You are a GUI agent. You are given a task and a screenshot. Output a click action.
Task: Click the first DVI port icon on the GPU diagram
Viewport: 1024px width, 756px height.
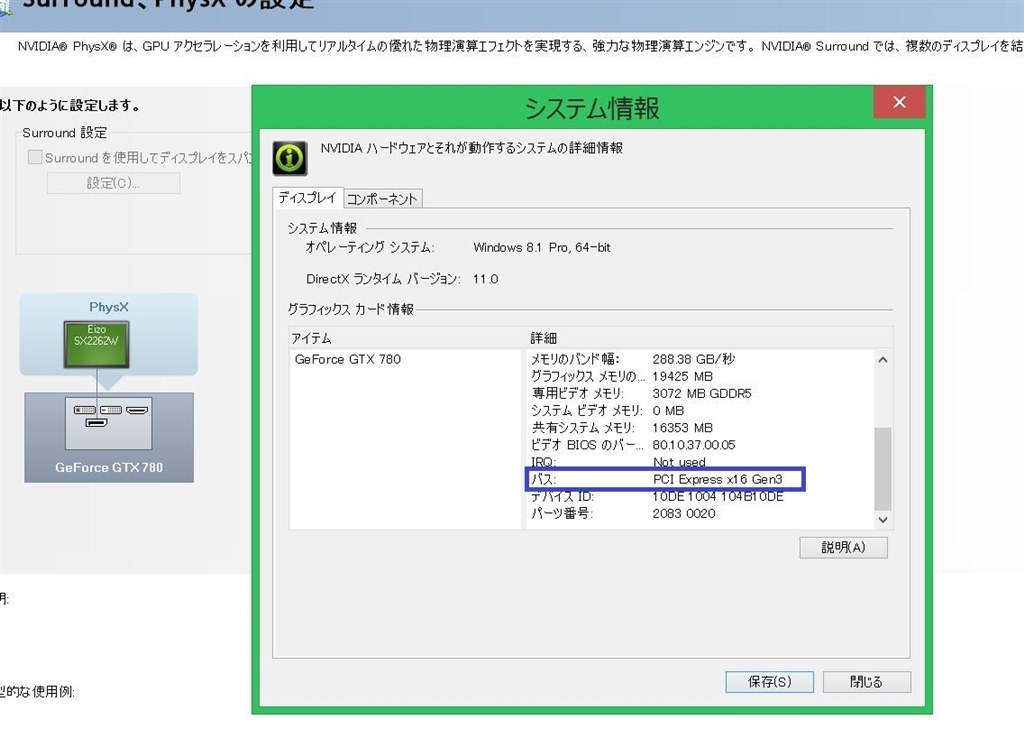click(x=85, y=410)
